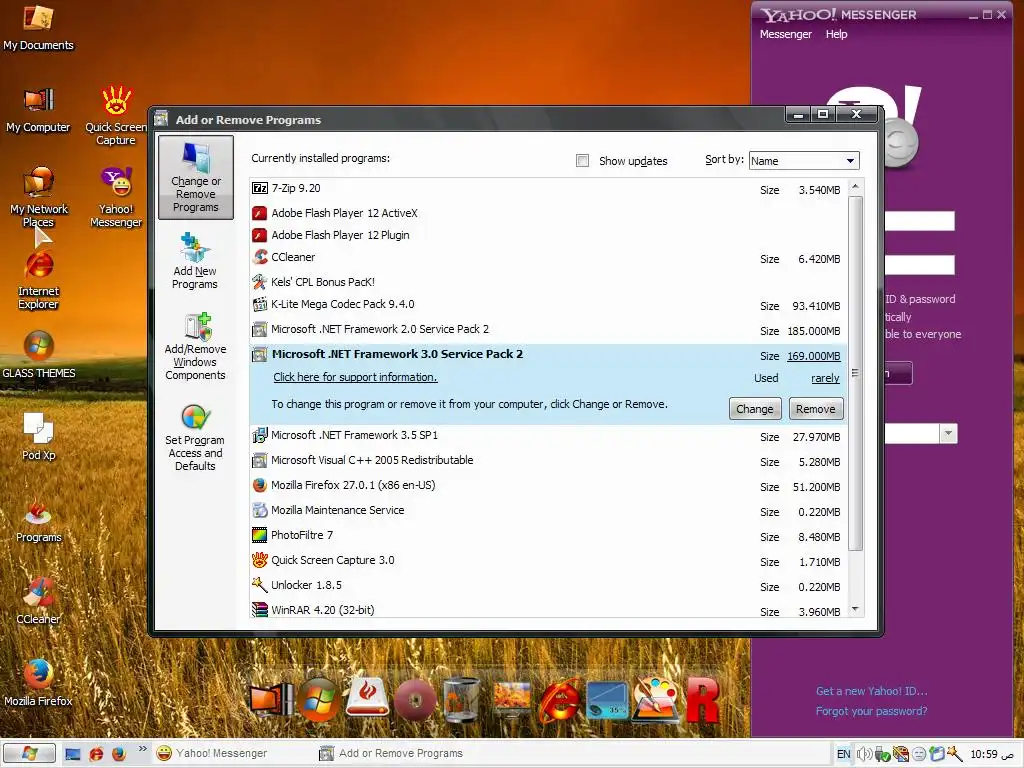This screenshot has height=768, width=1024.
Task: Select PhotoFiltre 7 program icon
Action: click(260, 535)
